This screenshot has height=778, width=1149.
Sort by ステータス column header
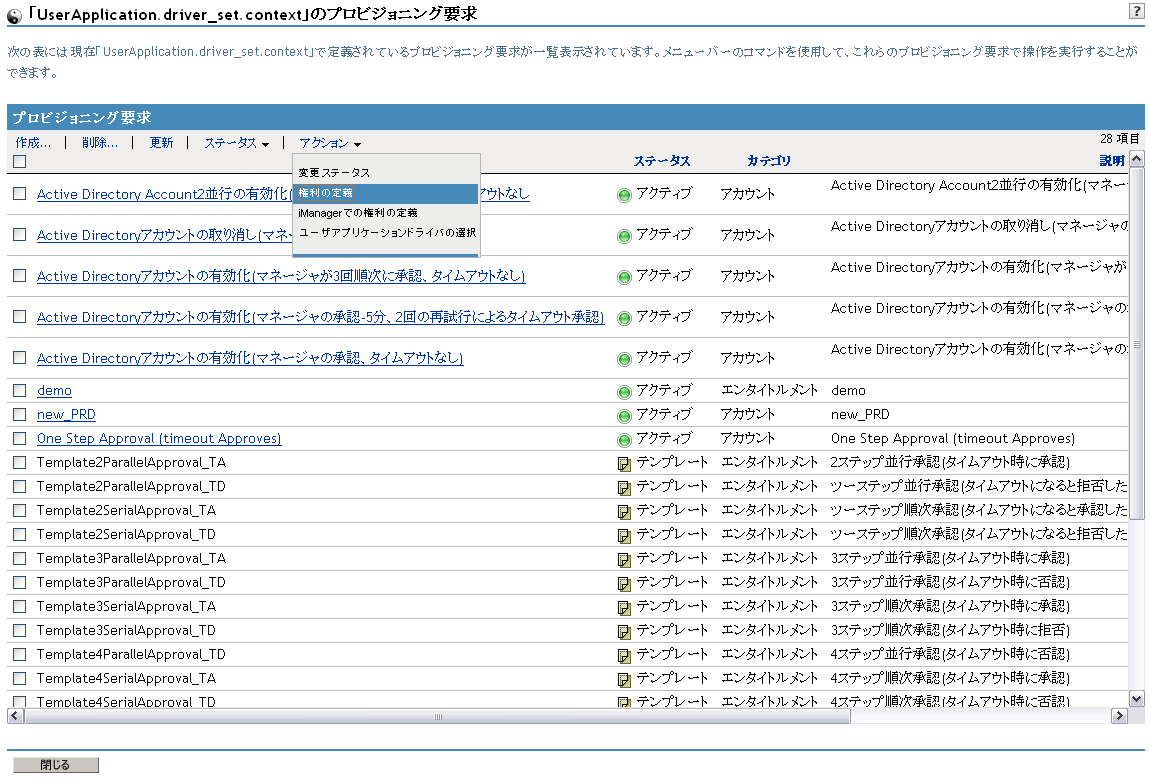coord(662,160)
